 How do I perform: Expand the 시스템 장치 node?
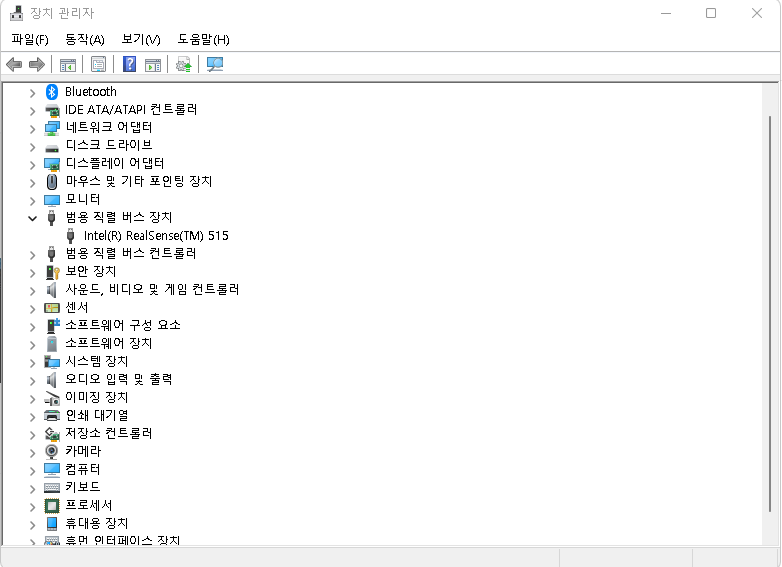click(x=32, y=363)
